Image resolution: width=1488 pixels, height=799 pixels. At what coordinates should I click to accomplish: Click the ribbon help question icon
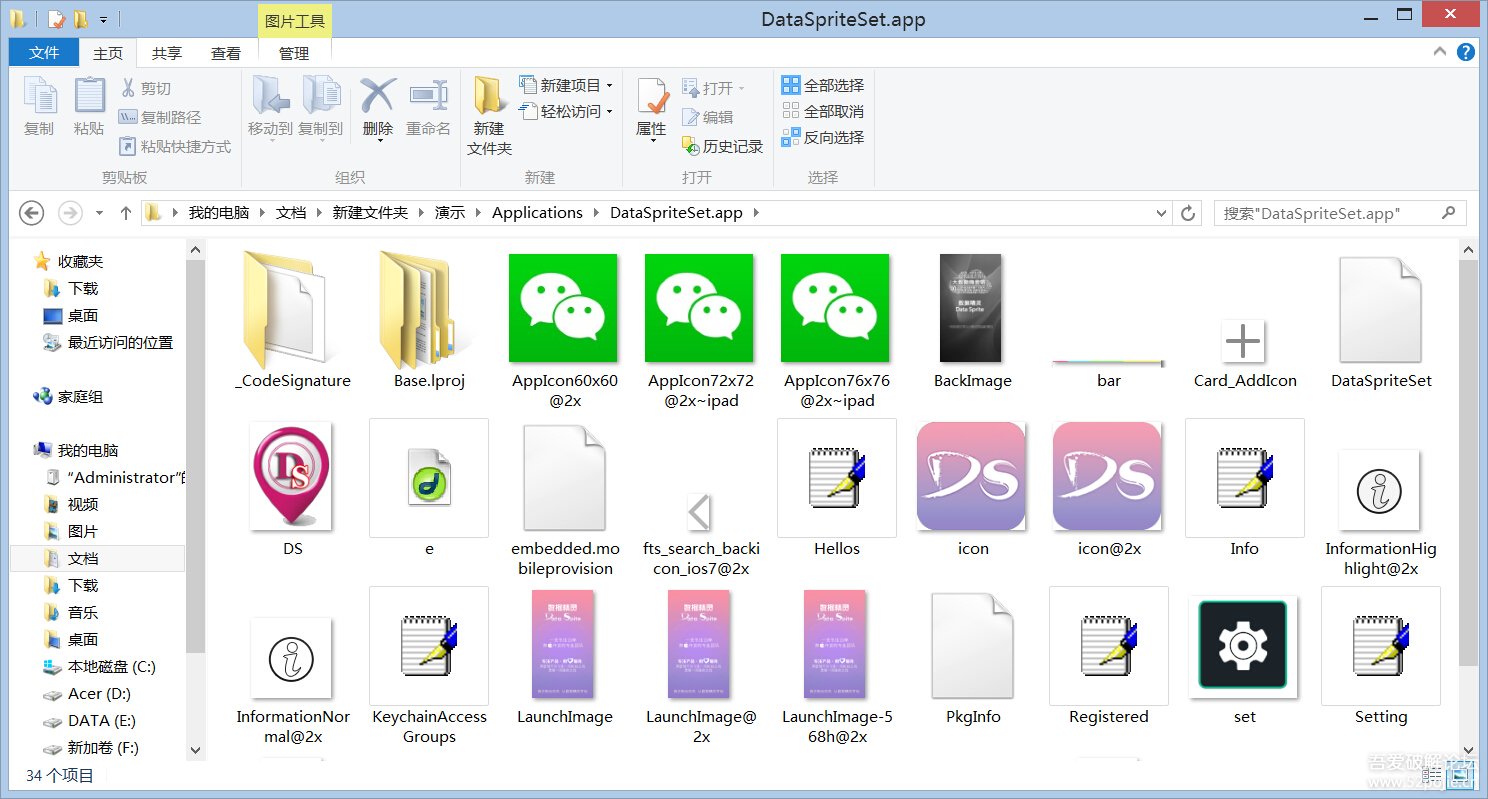tap(1466, 52)
